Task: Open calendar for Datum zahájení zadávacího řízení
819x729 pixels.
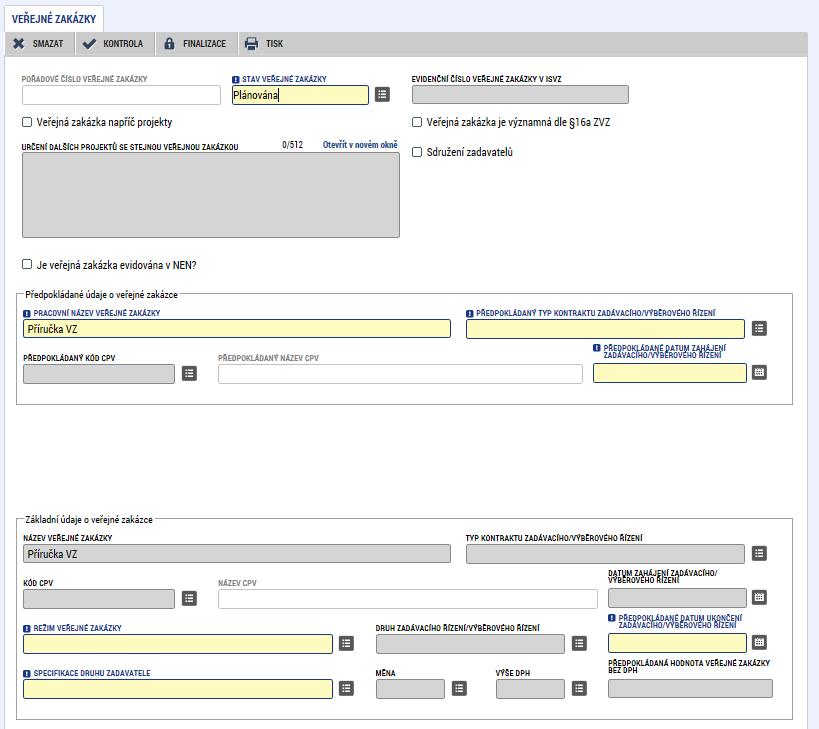Action: [x=759, y=597]
